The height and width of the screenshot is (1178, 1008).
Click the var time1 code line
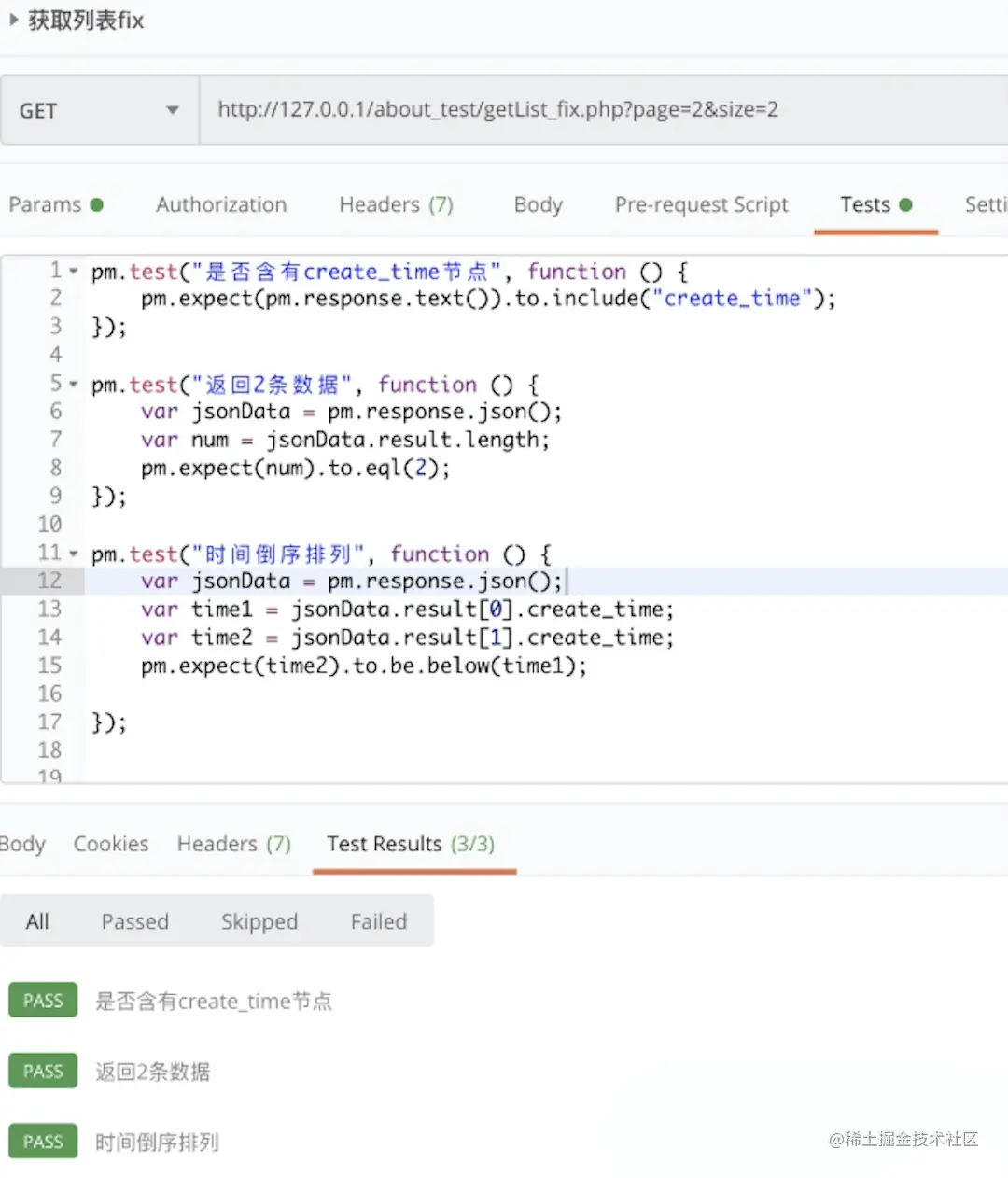407,610
